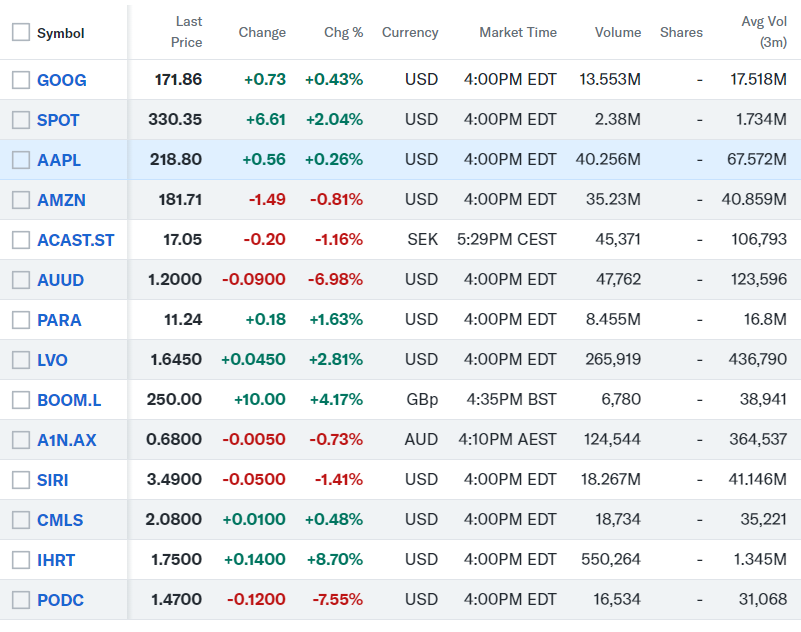
Task: Toggle the AAPL row checkbox
Action: tap(21, 160)
